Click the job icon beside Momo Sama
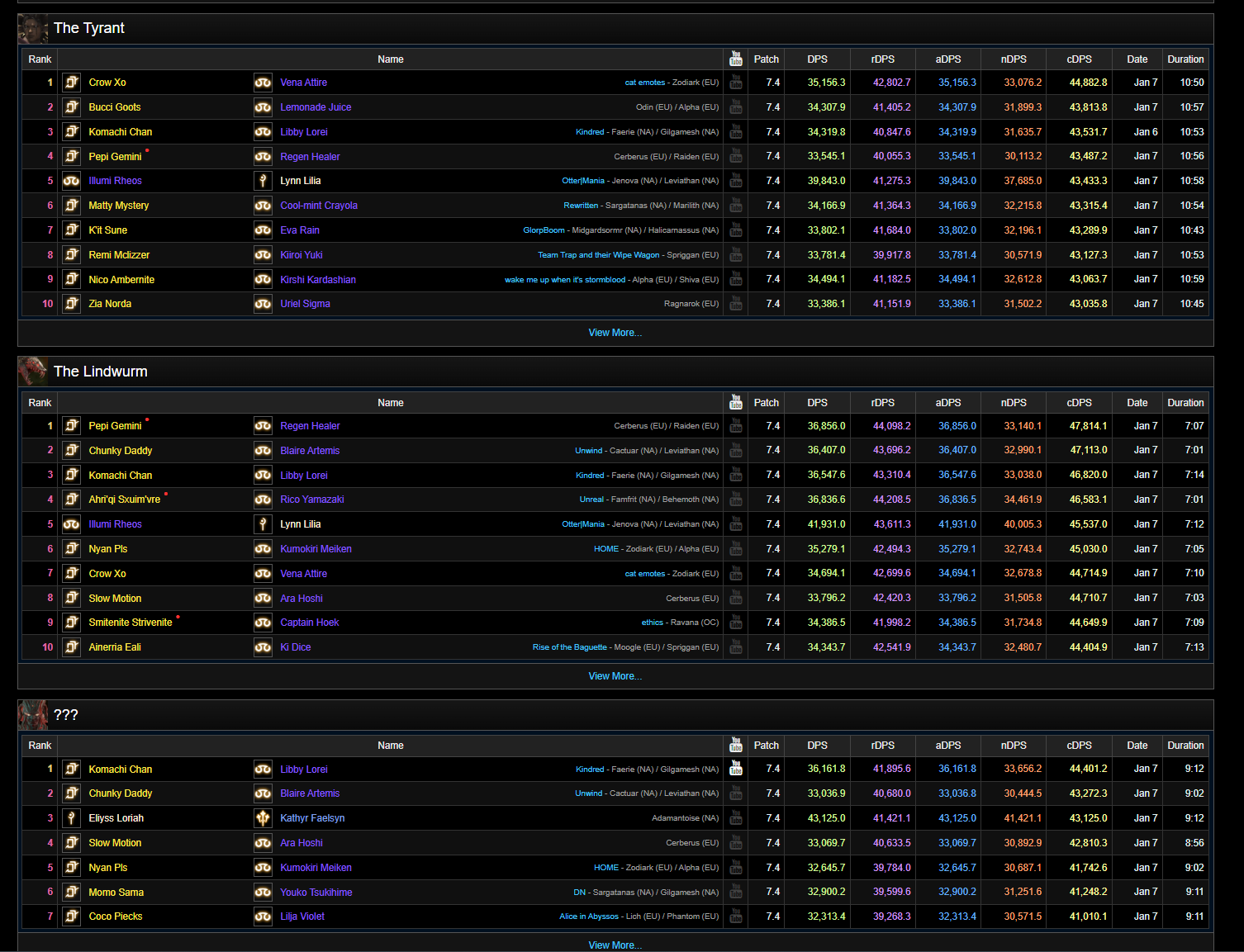 pyautogui.click(x=72, y=892)
